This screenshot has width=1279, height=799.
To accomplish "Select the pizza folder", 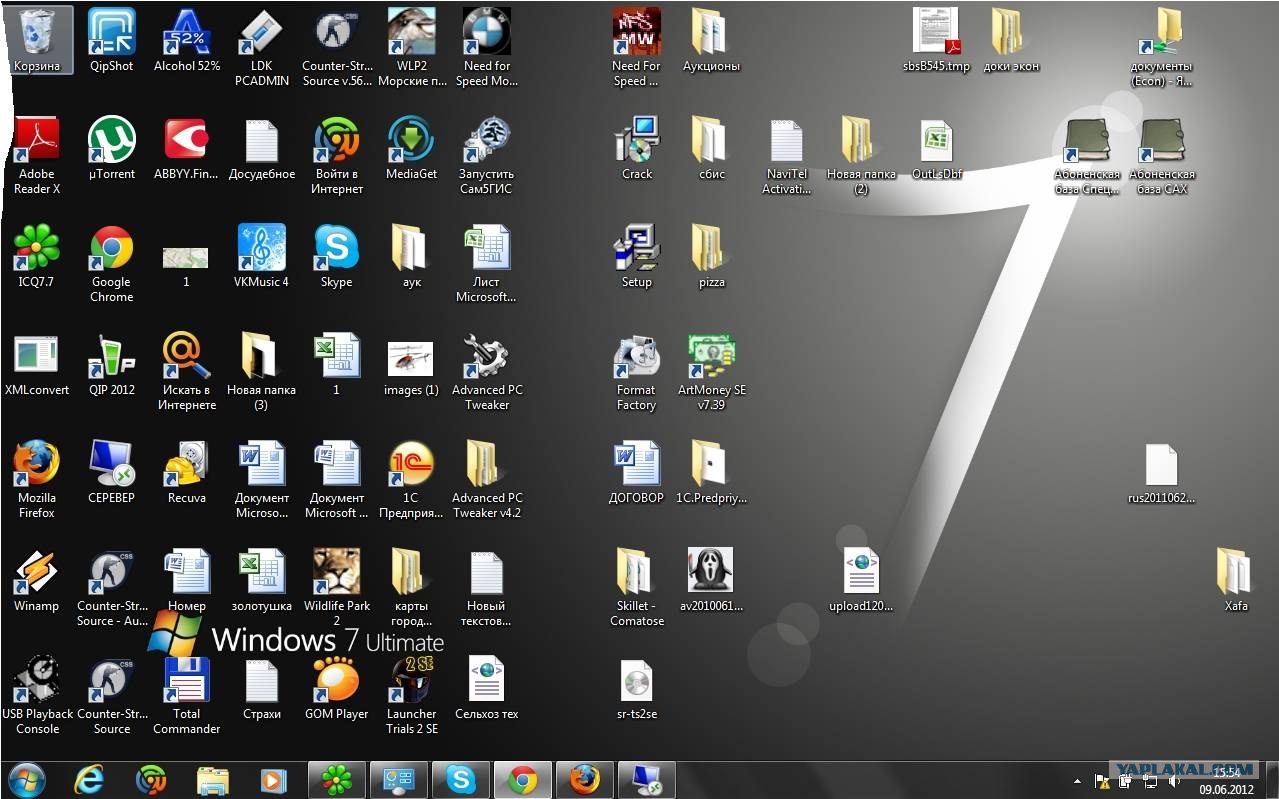I will 712,256.
